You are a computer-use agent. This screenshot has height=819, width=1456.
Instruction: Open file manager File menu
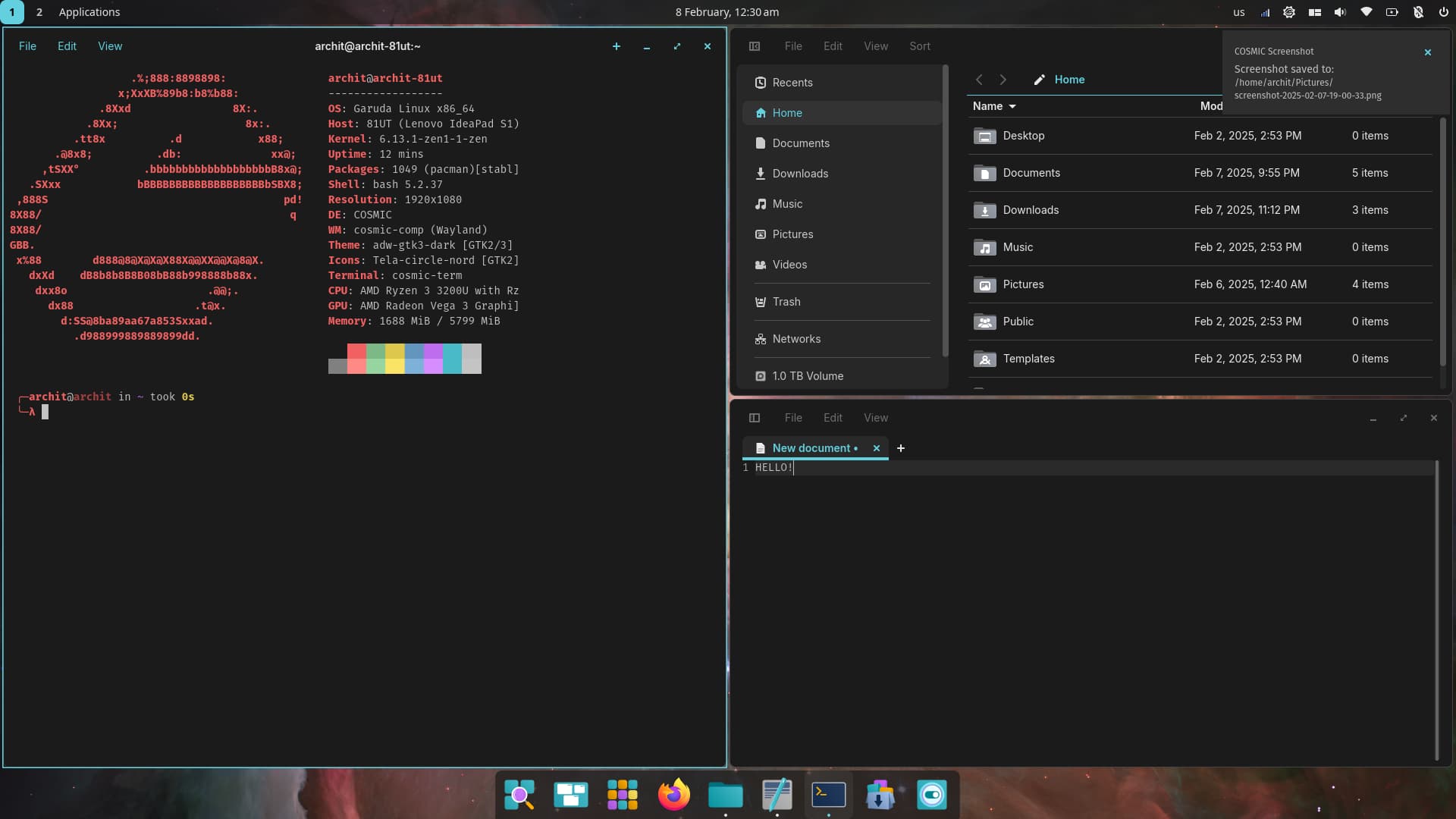[793, 46]
